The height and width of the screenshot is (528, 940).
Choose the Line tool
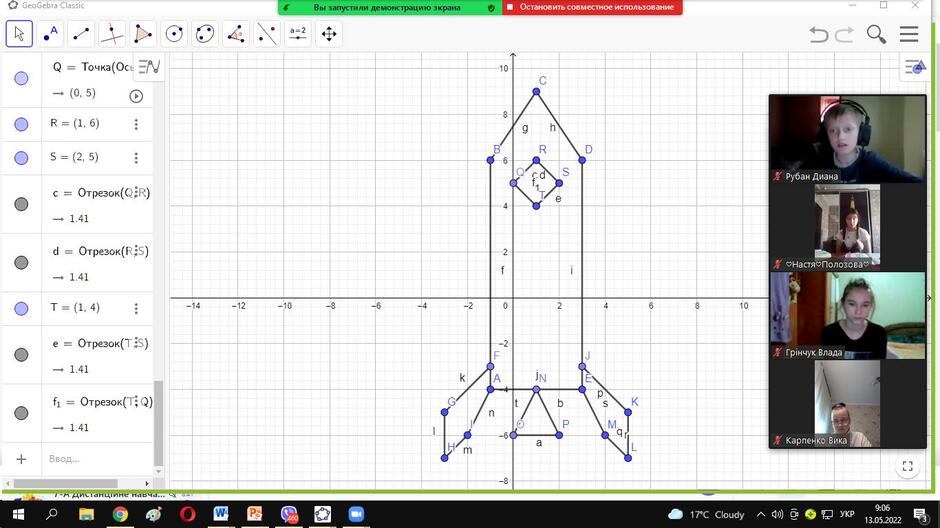pyautogui.click(x=81, y=34)
